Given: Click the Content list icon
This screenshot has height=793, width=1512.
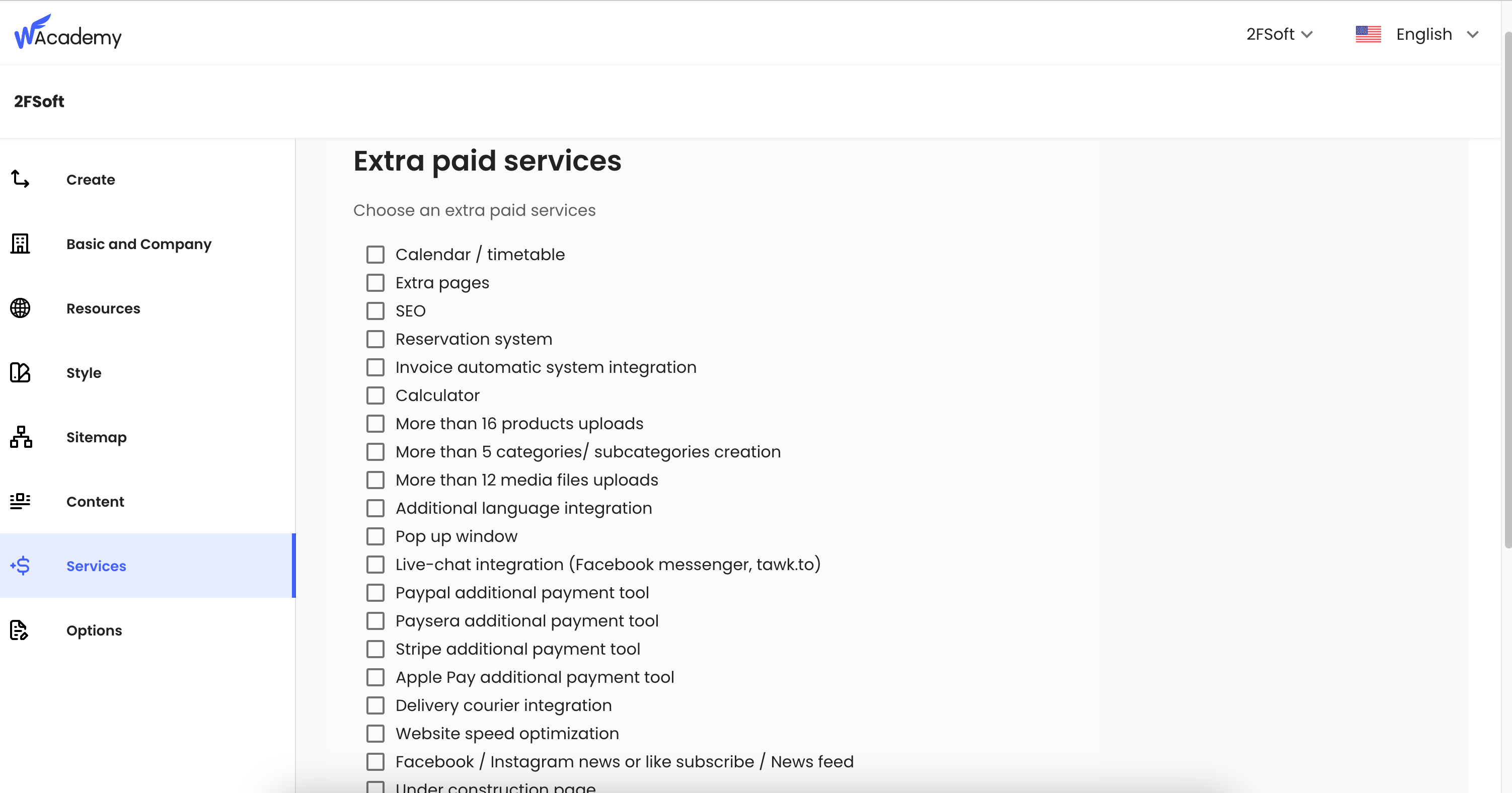Looking at the screenshot, I should point(20,501).
